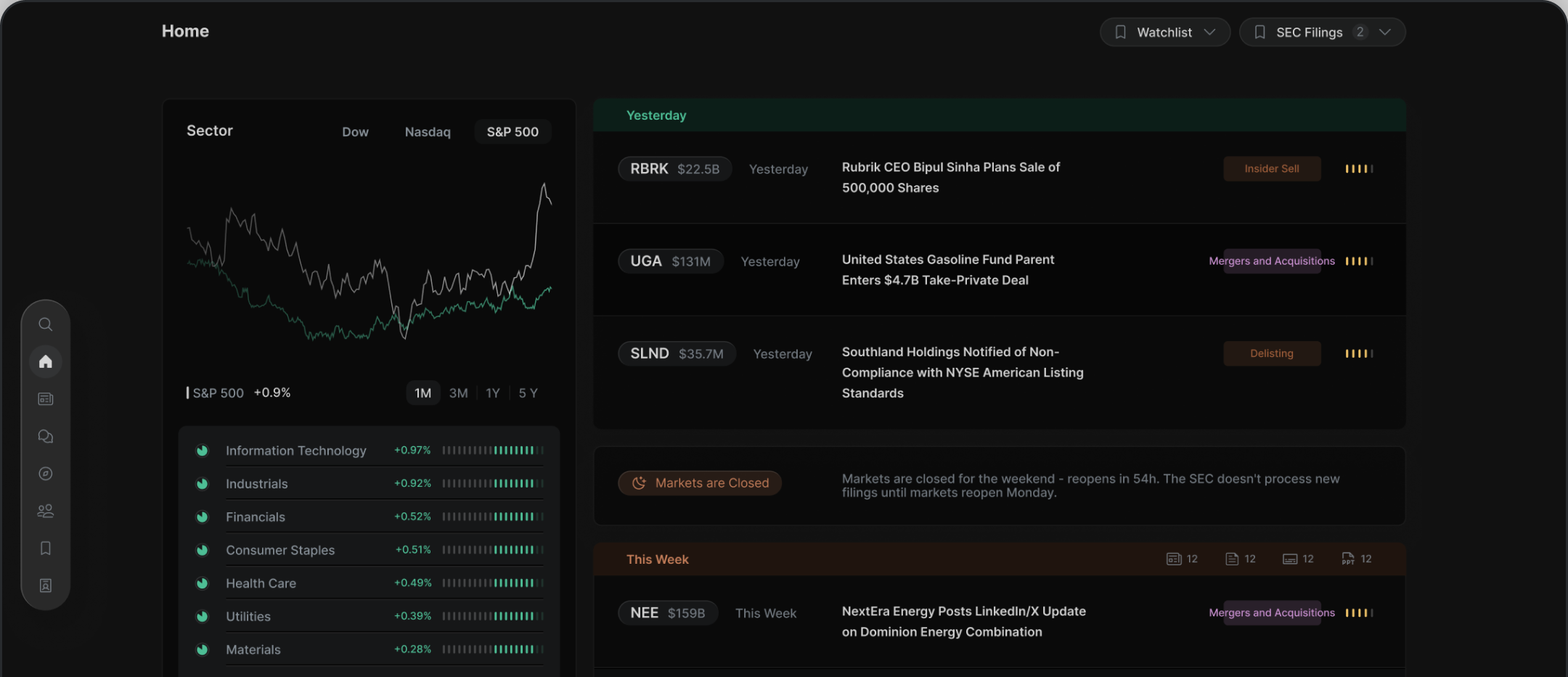
Task: Click the Insider Sell tag
Action: pos(1272,169)
